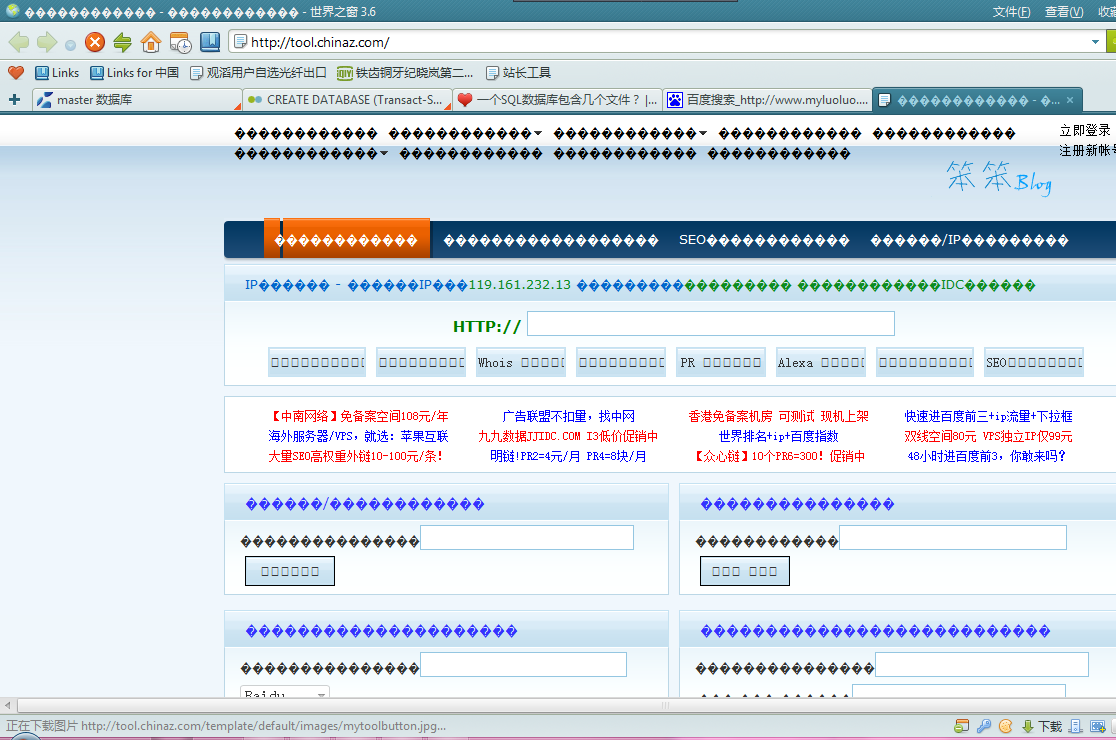The height and width of the screenshot is (740, 1116).
Task: Click the page icon inside the address bar
Action: (241, 42)
